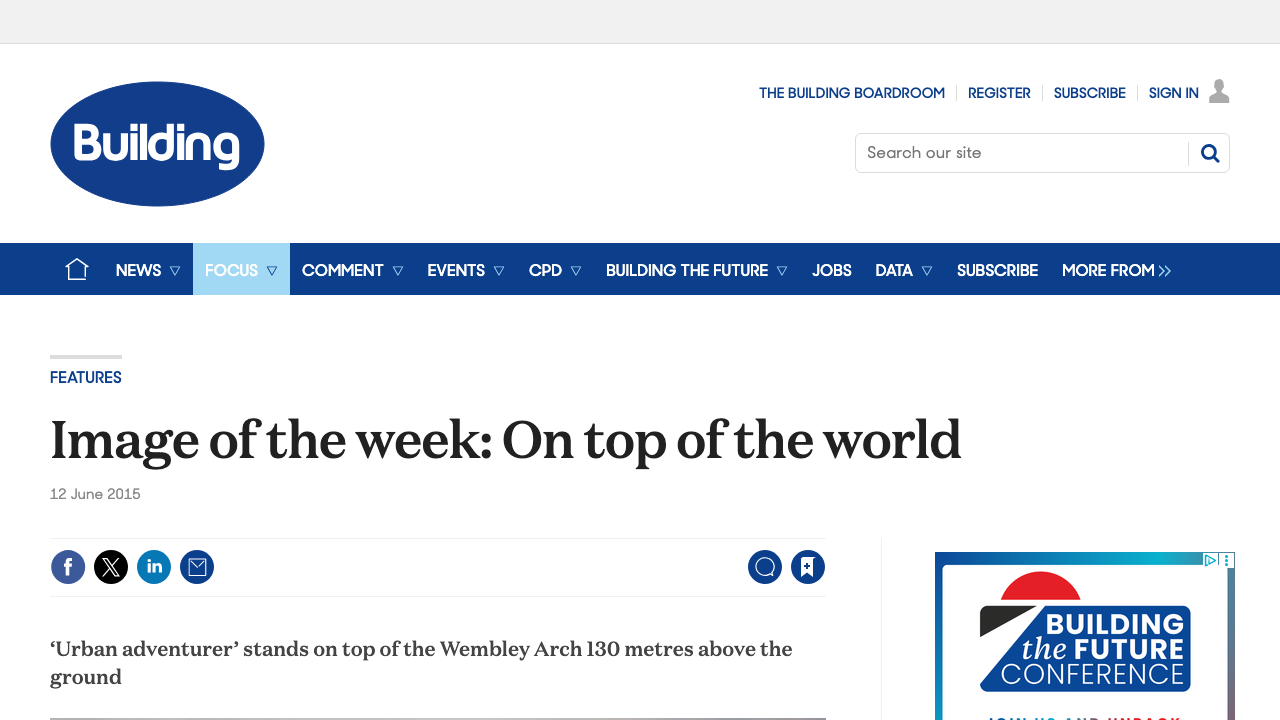Image resolution: width=1280 pixels, height=720 pixels.
Task: Click the search magnifier button
Action: (x=1209, y=152)
